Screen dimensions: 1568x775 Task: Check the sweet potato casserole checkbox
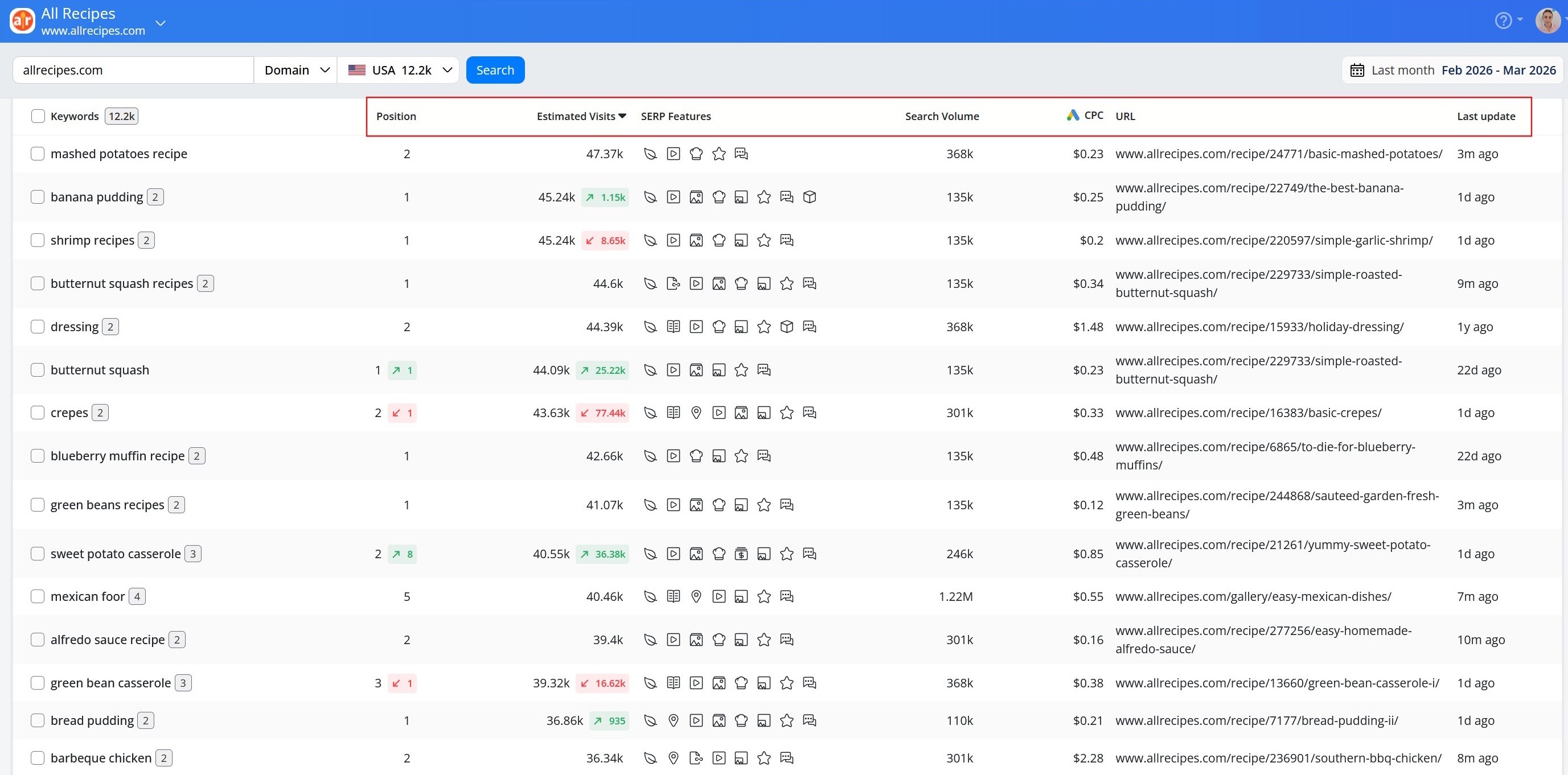click(x=38, y=554)
